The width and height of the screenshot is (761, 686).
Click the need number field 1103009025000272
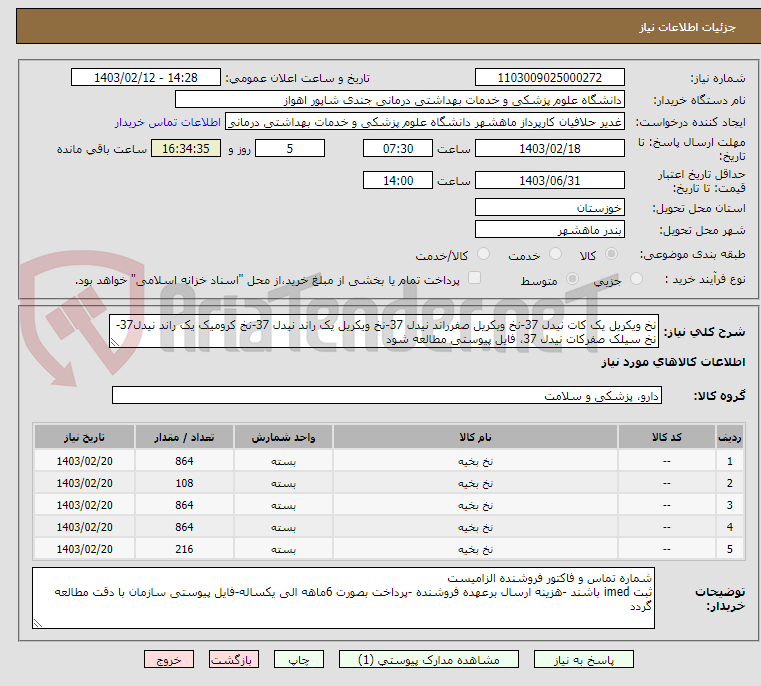point(549,78)
